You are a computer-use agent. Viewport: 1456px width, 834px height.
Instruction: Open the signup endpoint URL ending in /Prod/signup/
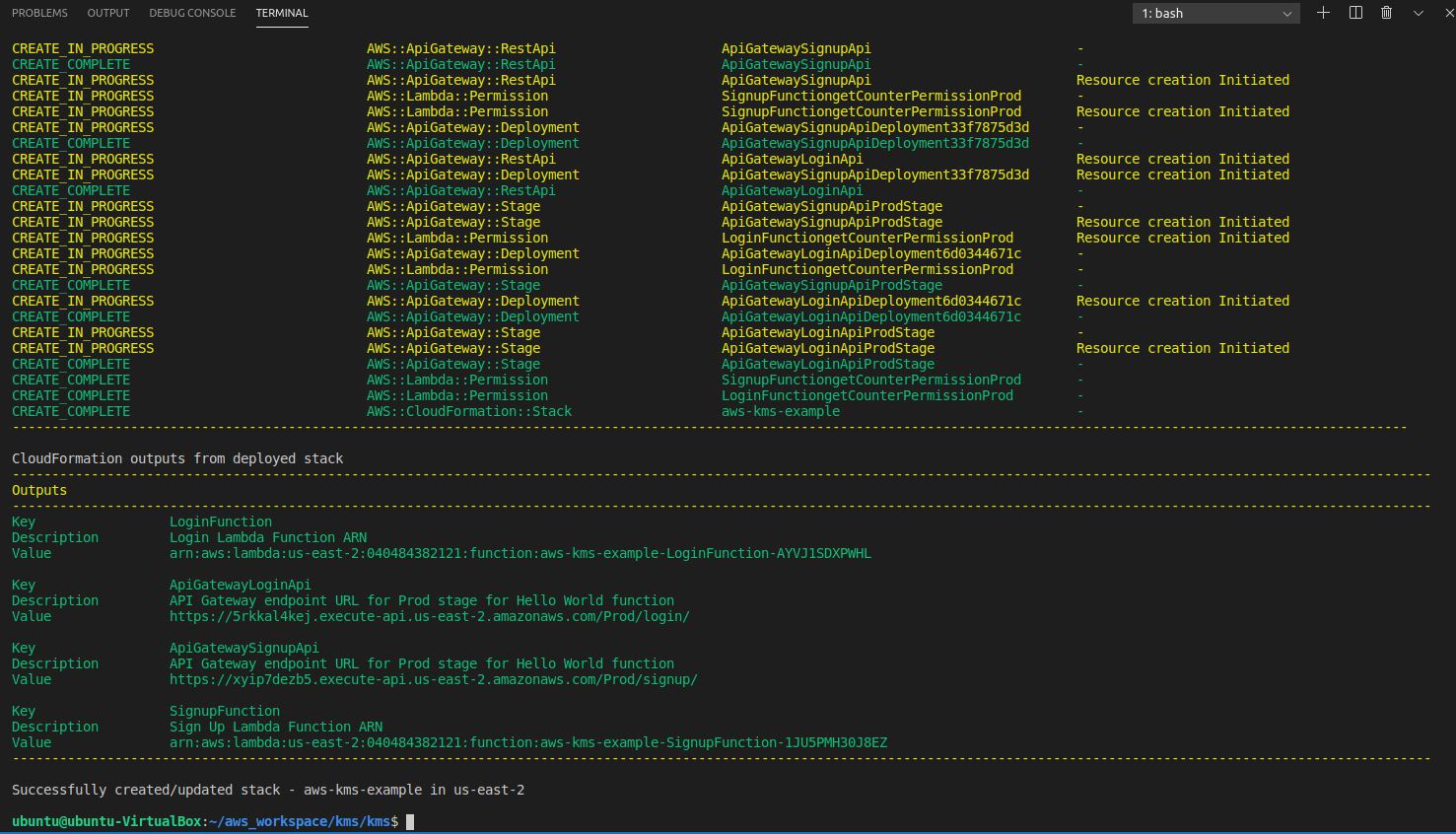click(434, 679)
